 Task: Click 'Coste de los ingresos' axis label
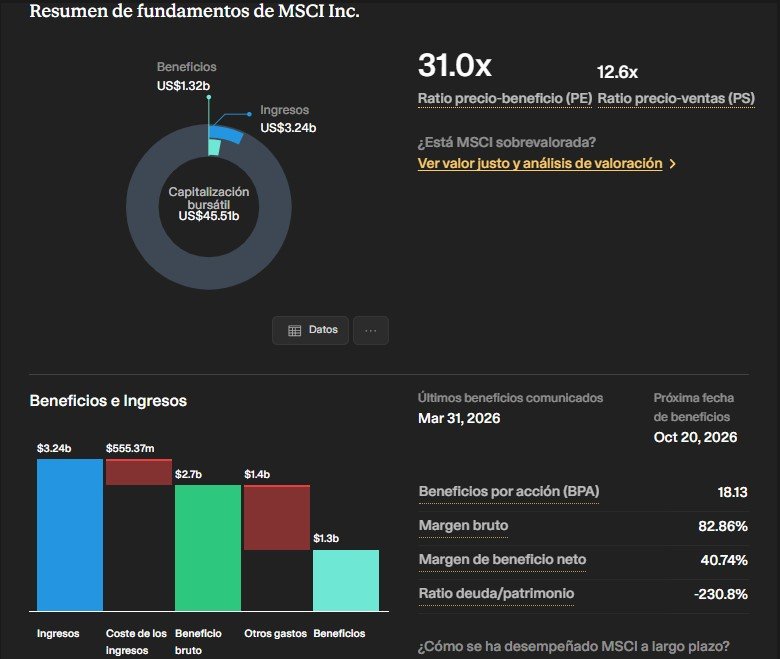pos(136,642)
